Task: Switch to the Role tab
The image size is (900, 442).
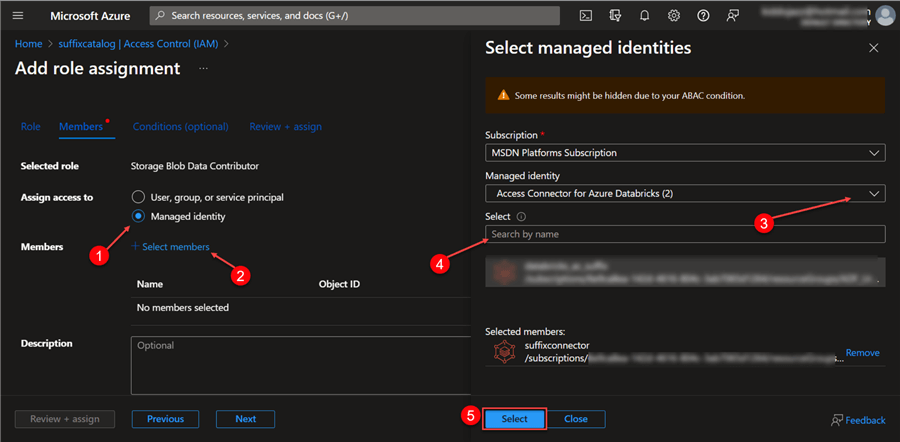Action: point(31,127)
